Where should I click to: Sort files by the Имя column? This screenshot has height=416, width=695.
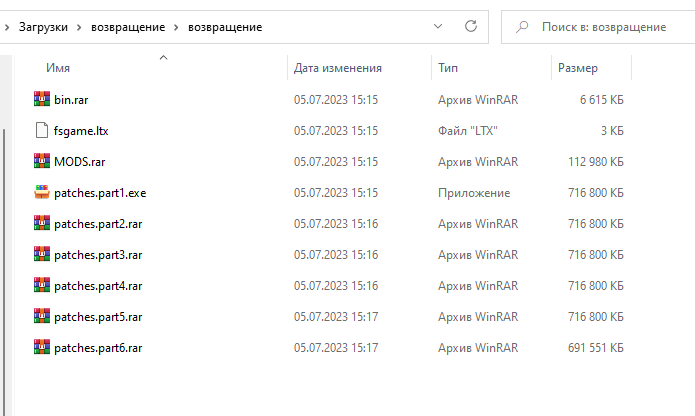(58, 68)
